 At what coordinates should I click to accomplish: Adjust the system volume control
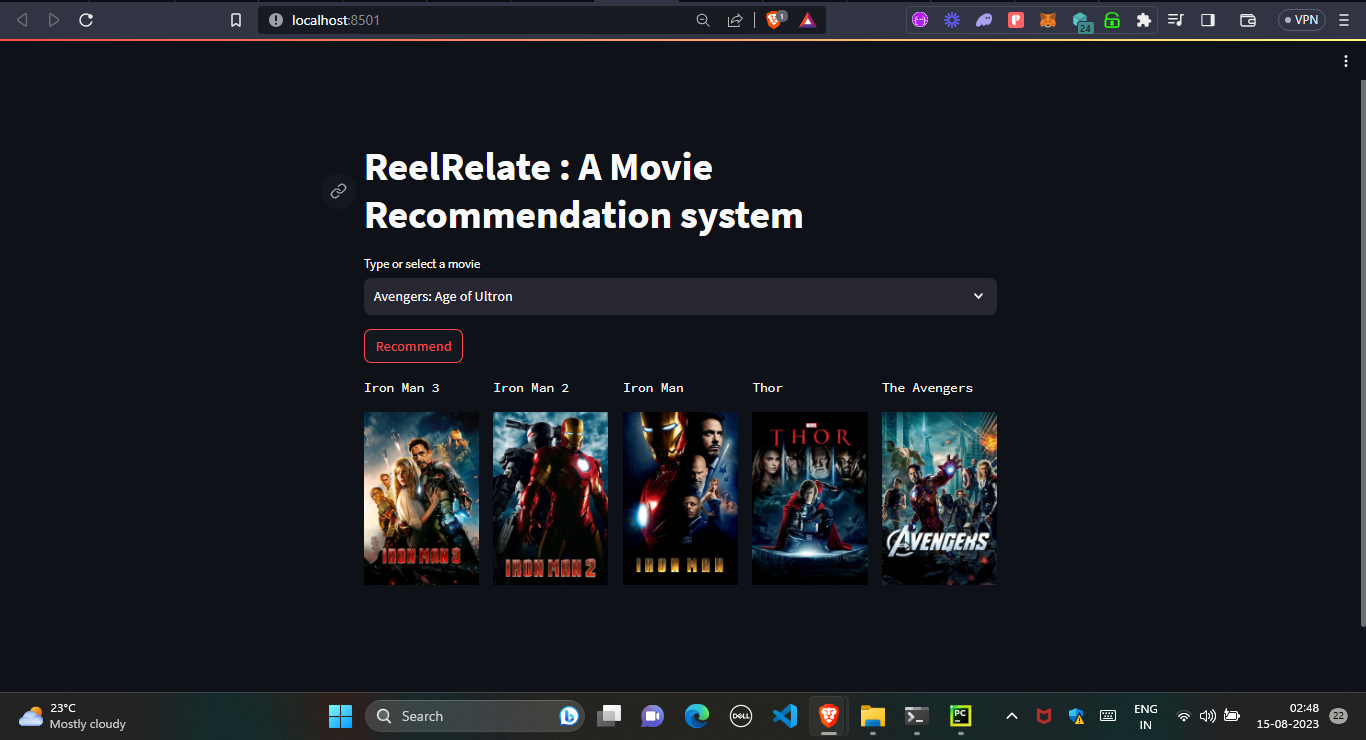(x=1207, y=716)
